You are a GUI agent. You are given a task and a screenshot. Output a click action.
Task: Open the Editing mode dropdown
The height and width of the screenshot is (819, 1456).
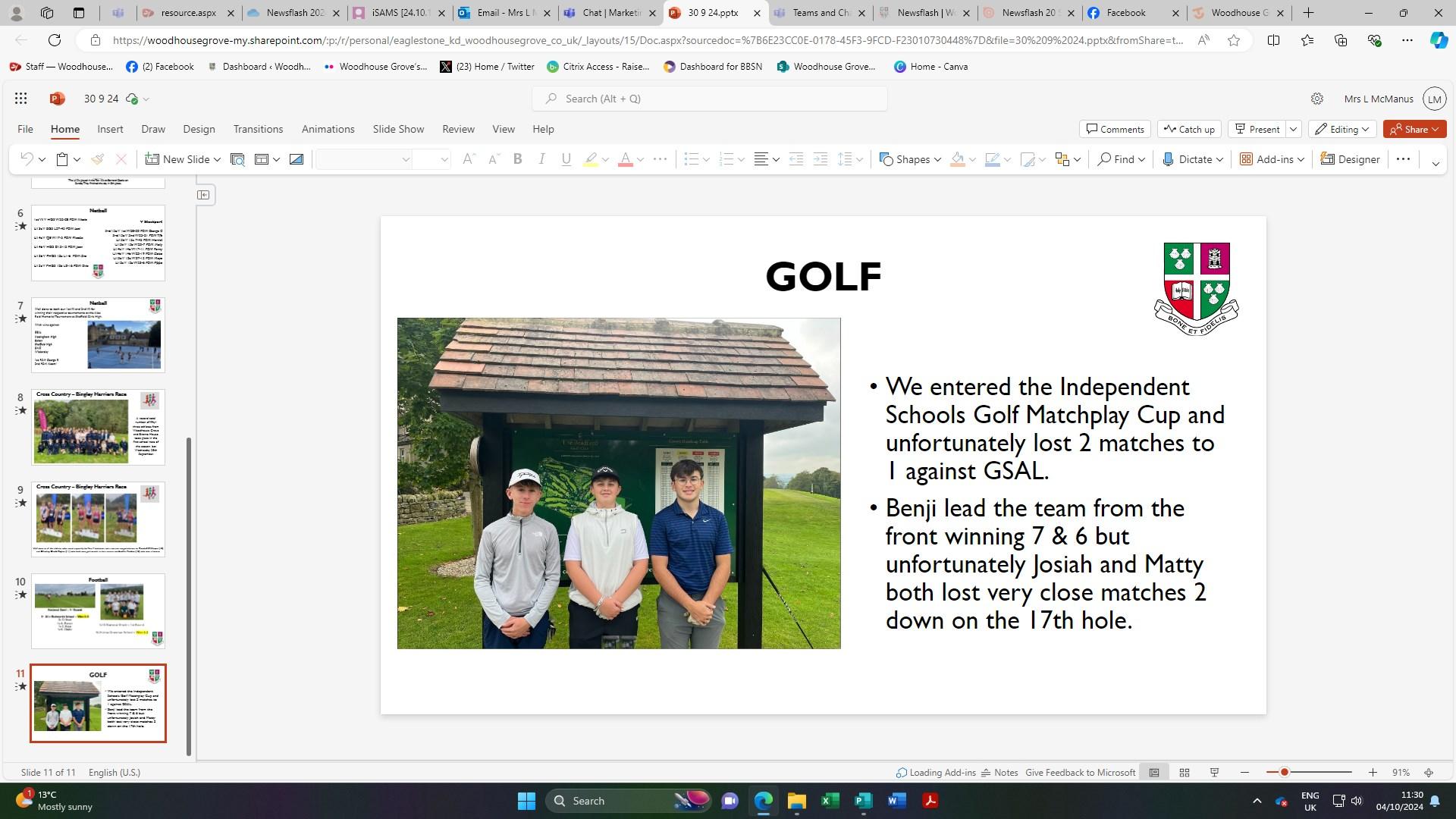[x=1342, y=129]
